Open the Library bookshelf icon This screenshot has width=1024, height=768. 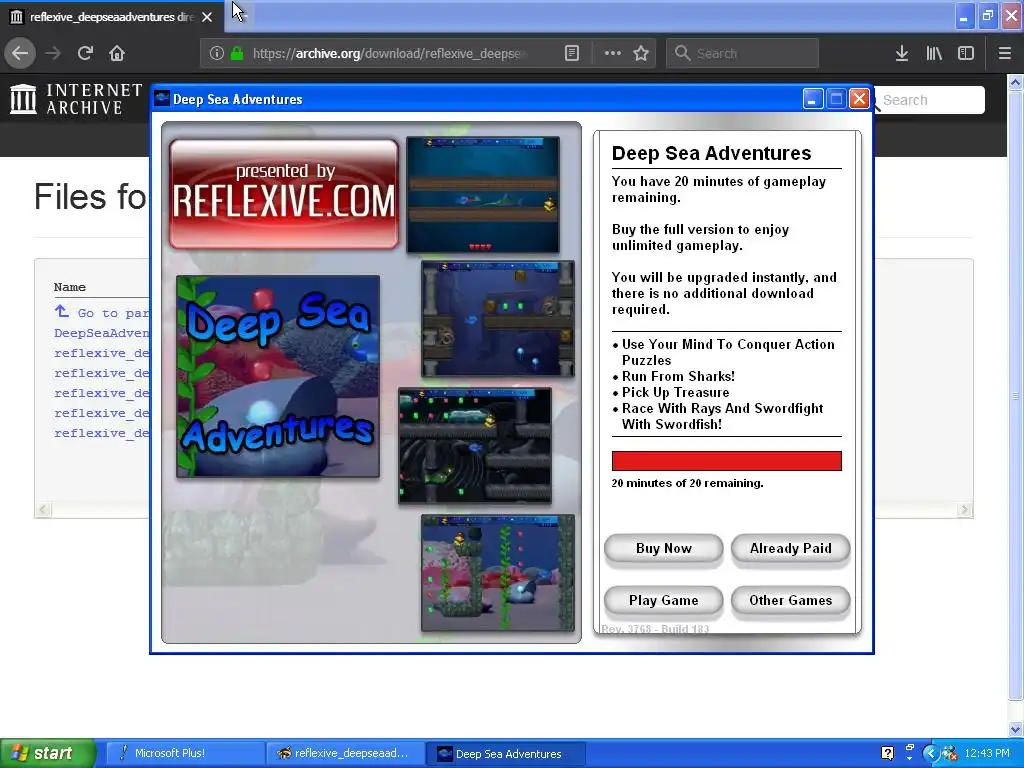(x=934, y=54)
